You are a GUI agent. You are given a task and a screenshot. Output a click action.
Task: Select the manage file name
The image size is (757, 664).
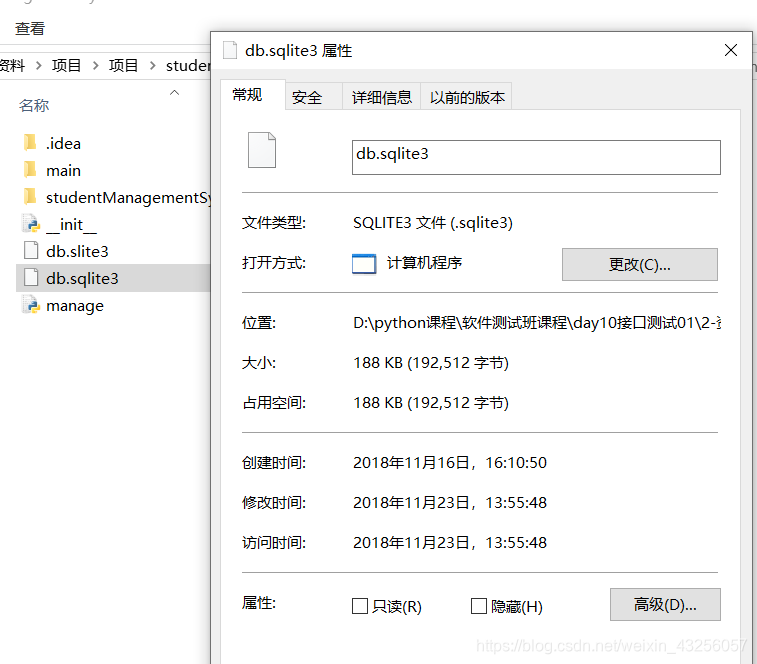(x=75, y=306)
